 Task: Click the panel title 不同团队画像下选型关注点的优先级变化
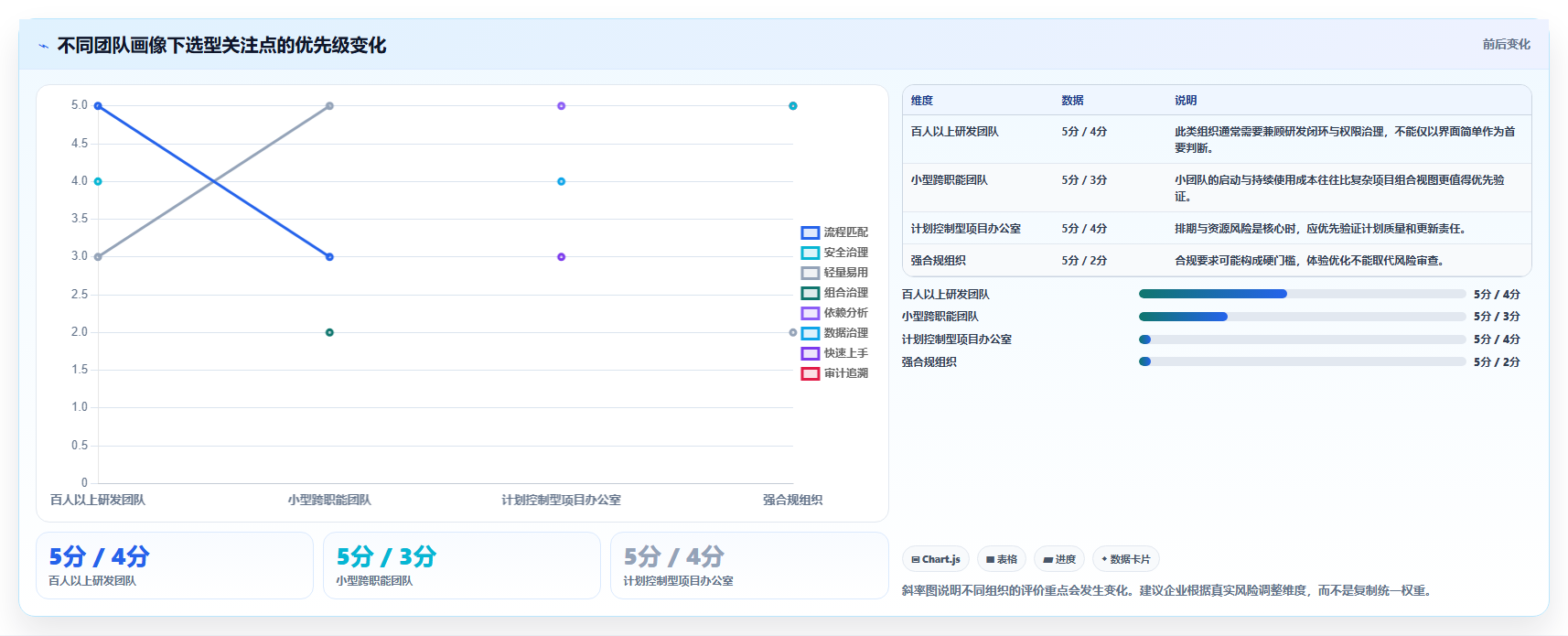(221, 46)
